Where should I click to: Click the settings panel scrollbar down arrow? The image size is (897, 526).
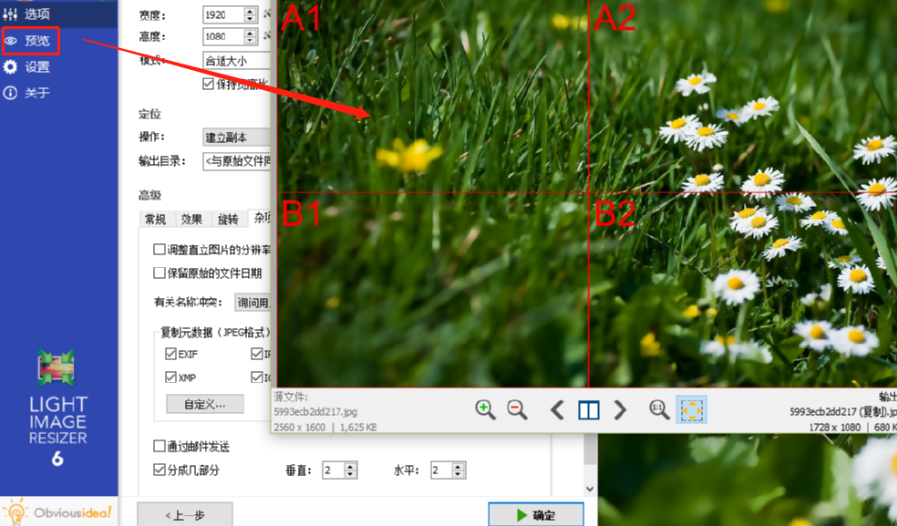click(590, 489)
